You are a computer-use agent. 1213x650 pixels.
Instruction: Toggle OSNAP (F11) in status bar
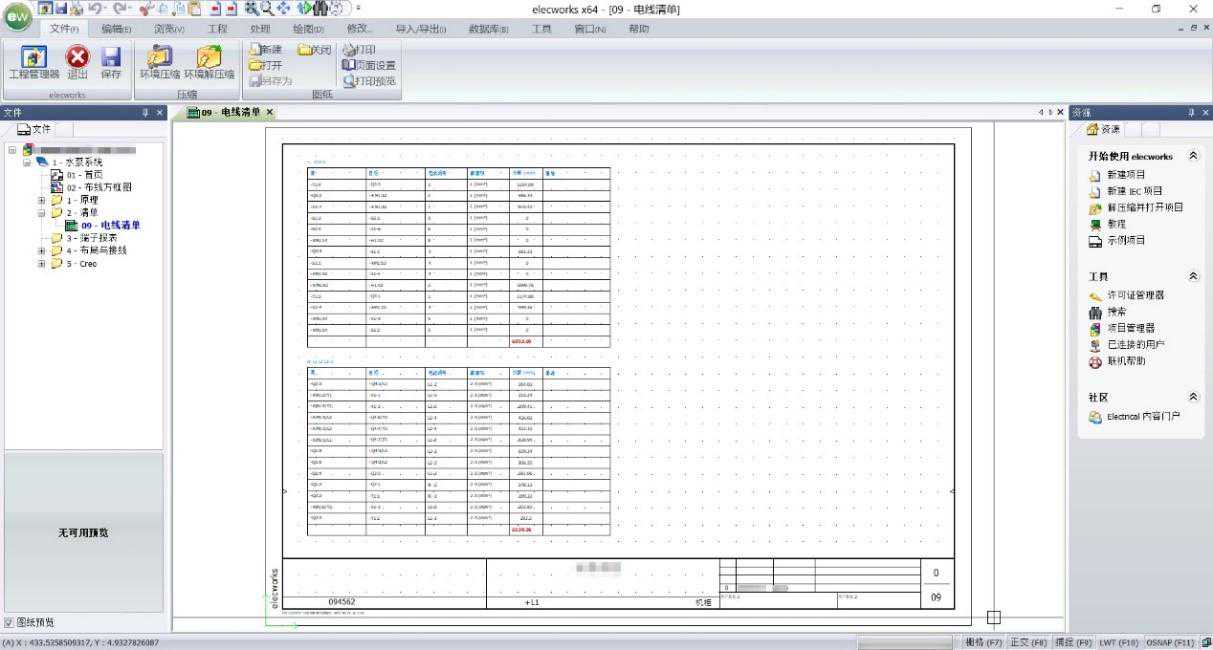pos(1170,642)
